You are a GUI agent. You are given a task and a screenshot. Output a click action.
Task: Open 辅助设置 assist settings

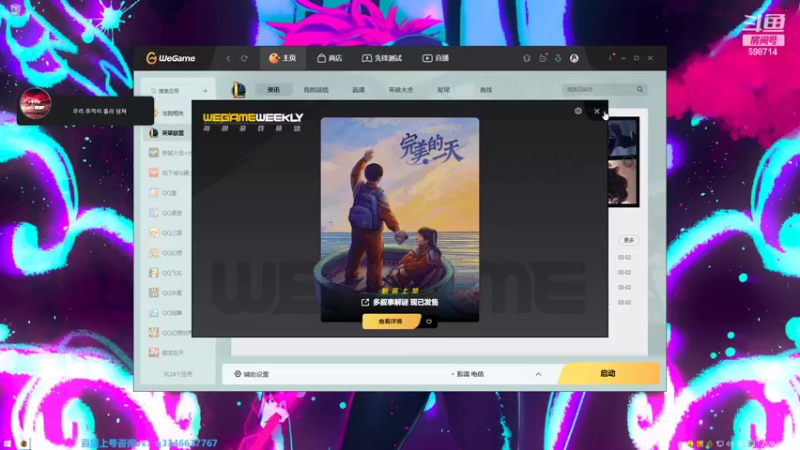pos(252,374)
